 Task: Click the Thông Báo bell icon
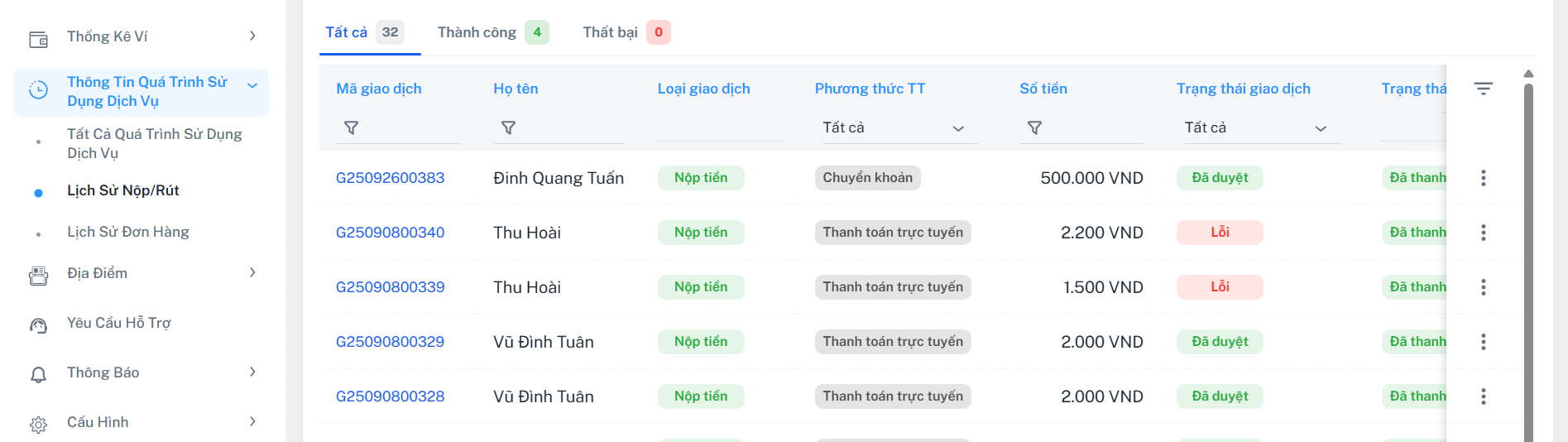click(x=39, y=375)
